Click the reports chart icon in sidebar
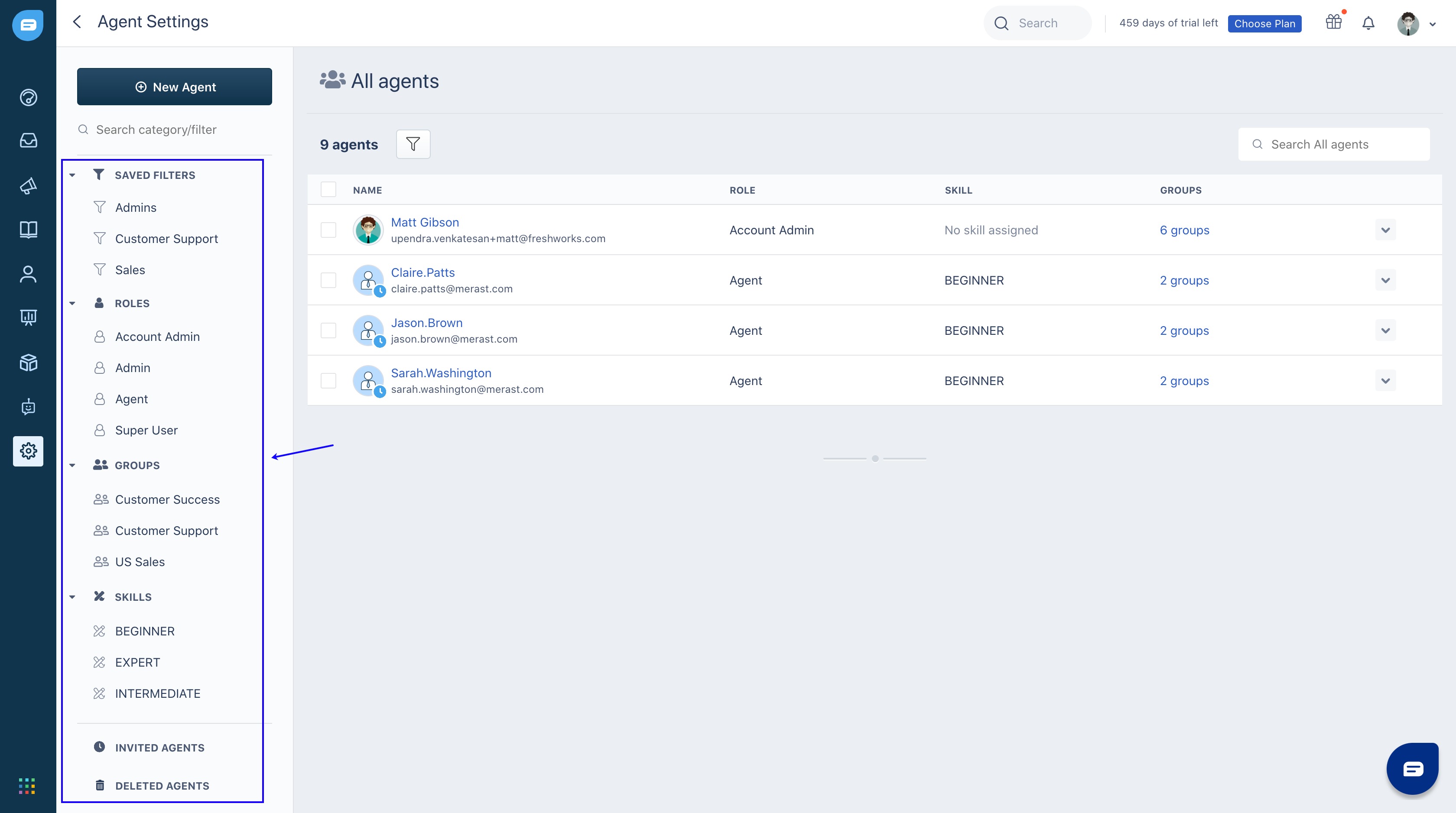Image resolution: width=1456 pixels, height=813 pixels. 28,317
